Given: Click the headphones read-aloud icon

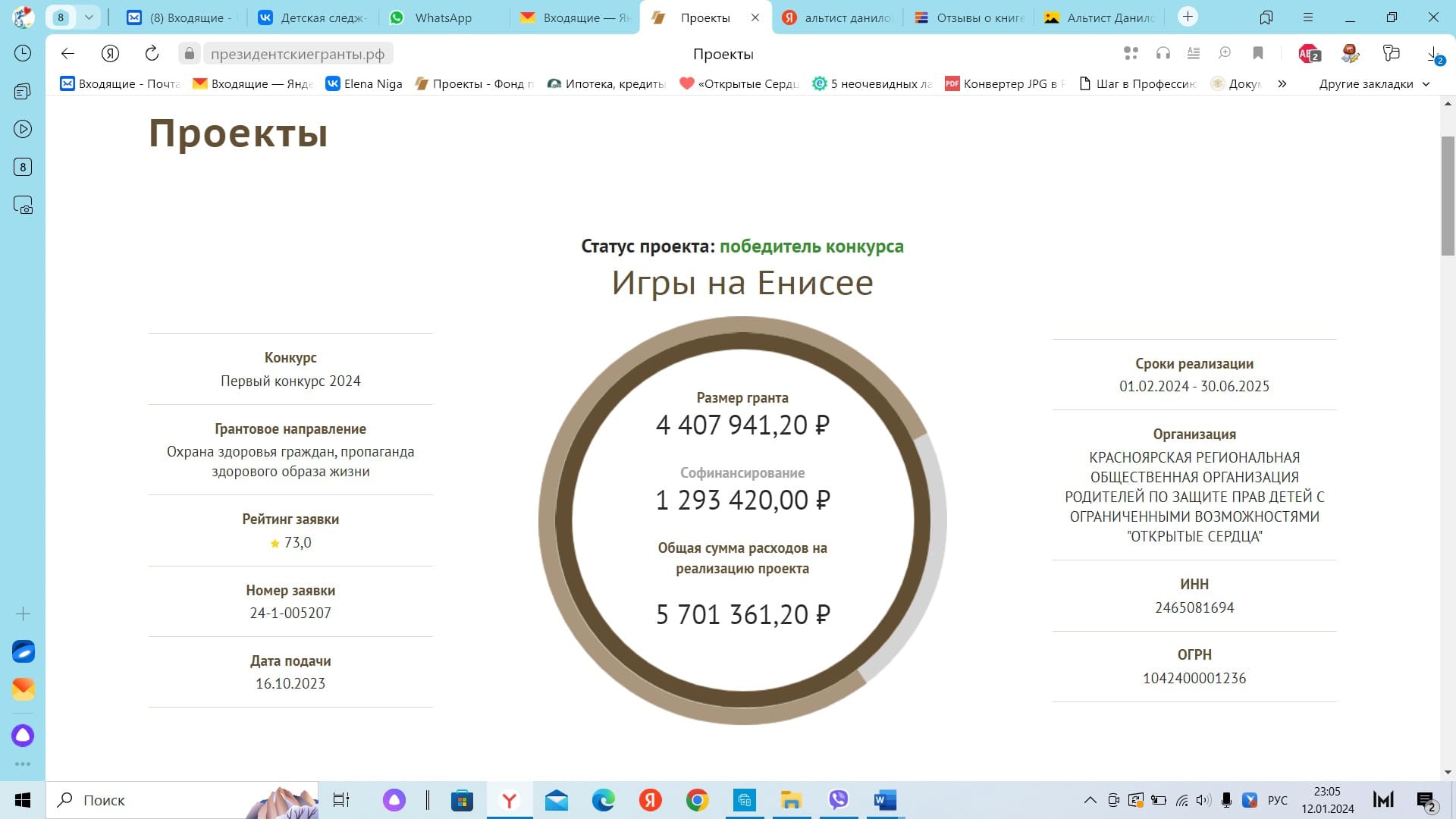Looking at the screenshot, I should pyautogui.click(x=1163, y=53).
